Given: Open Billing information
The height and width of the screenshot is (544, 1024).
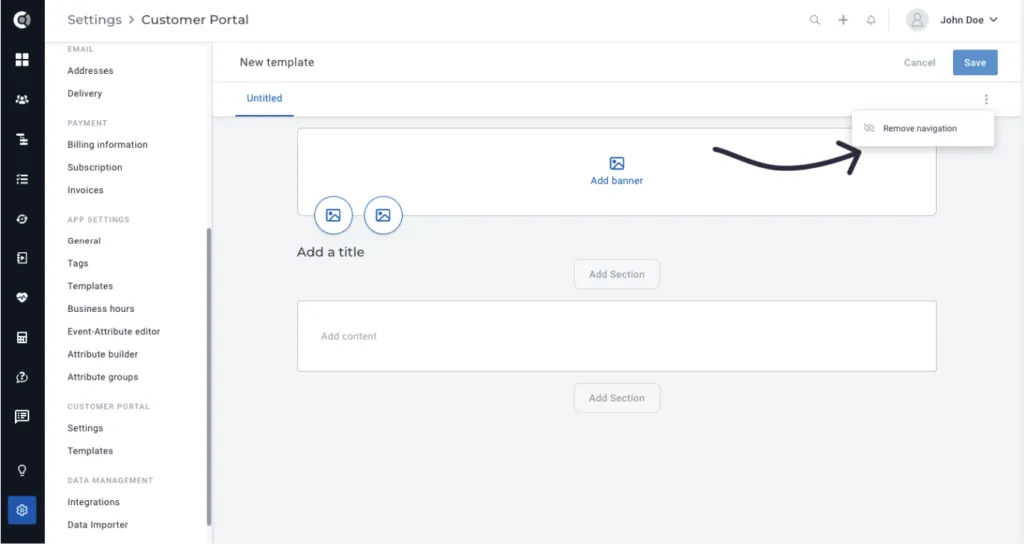Looking at the screenshot, I should tap(107, 144).
